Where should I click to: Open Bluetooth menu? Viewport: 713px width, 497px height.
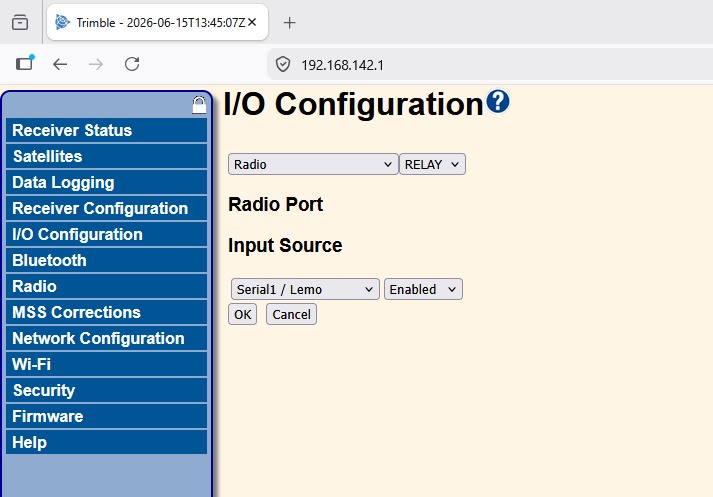coord(106,261)
